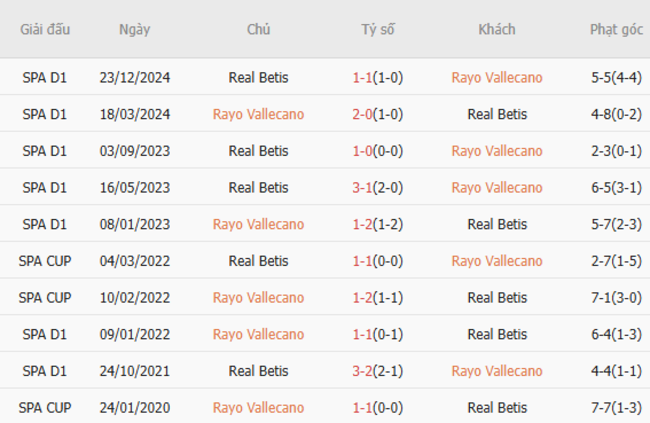Click the 1-1 score on 09/01/2022

coord(364,334)
